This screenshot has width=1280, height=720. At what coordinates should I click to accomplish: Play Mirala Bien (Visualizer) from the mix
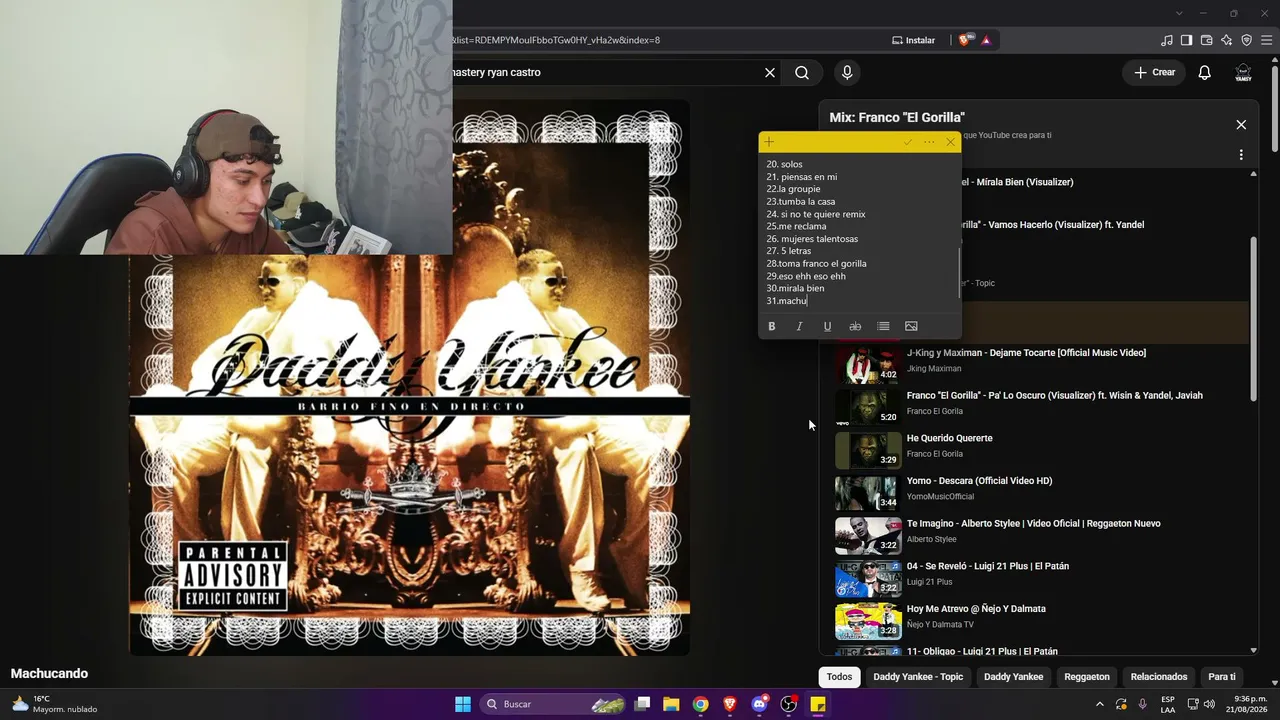coord(1017,182)
